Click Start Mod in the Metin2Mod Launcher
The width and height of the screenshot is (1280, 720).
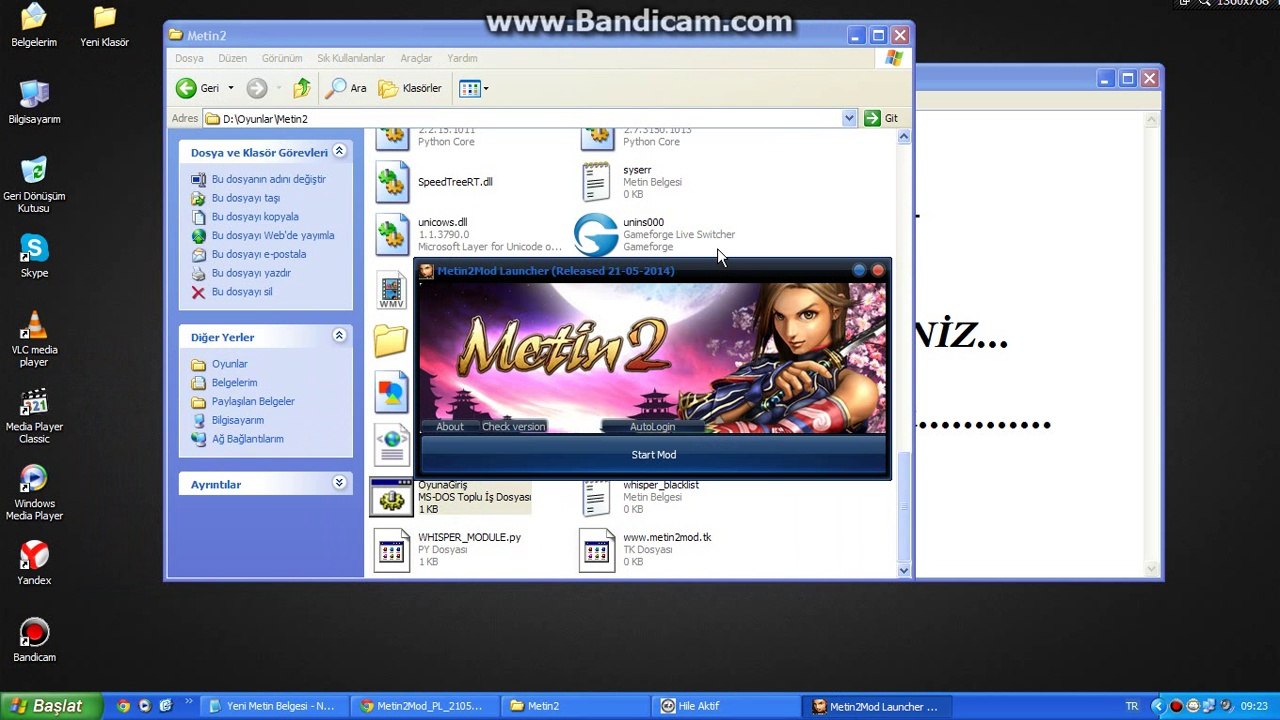[654, 455]
